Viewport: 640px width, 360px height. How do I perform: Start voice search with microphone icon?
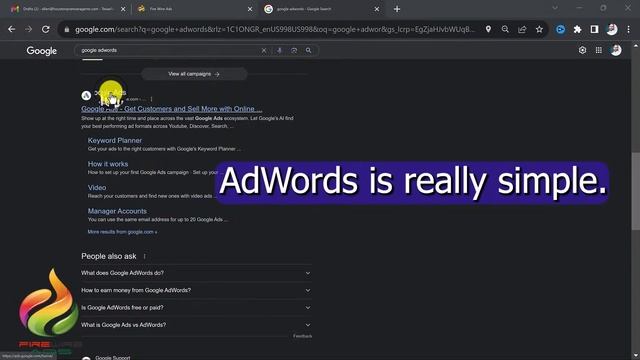[x=279, y=51]
